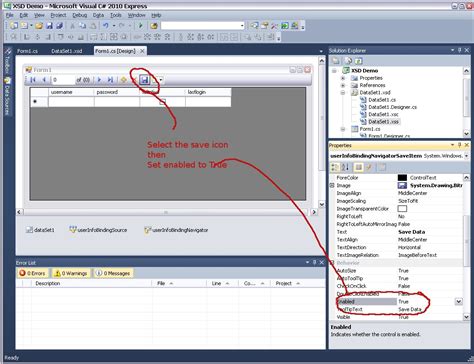The image size is (474, 364).
Task: Click the Save All icon
Action: [59, 26]
